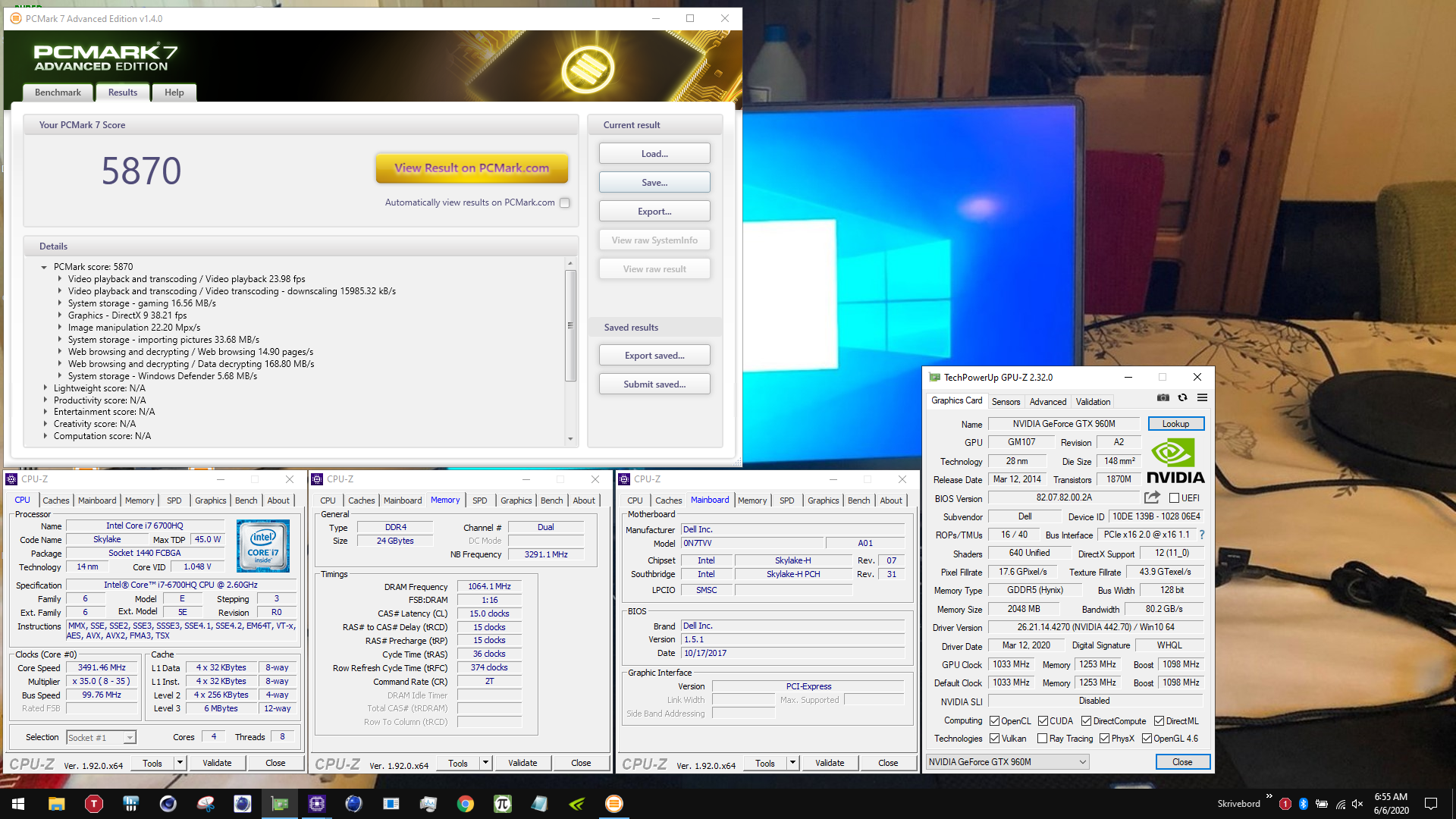Open the SPD tab in the CPU-Z Memory window

pos(480,500)
